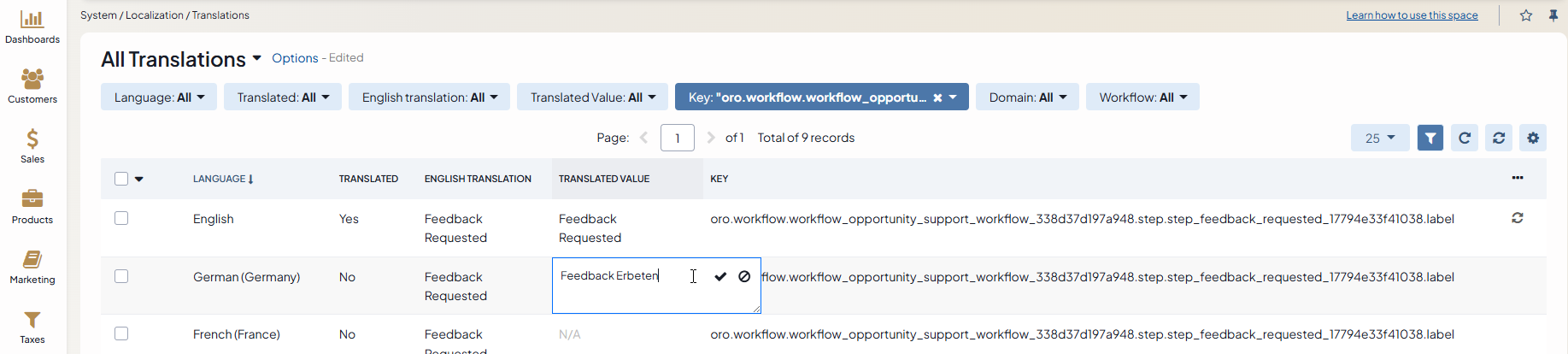Check the French (France) row checkbox
Image resolution: width=1568 pixels, height=354 pixels.
pyautogui.click(x=121, y=333)
